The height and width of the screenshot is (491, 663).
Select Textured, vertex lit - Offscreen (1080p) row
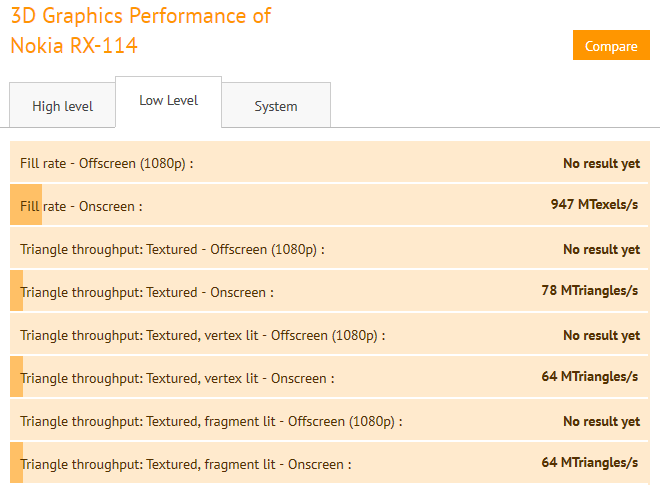330,335
